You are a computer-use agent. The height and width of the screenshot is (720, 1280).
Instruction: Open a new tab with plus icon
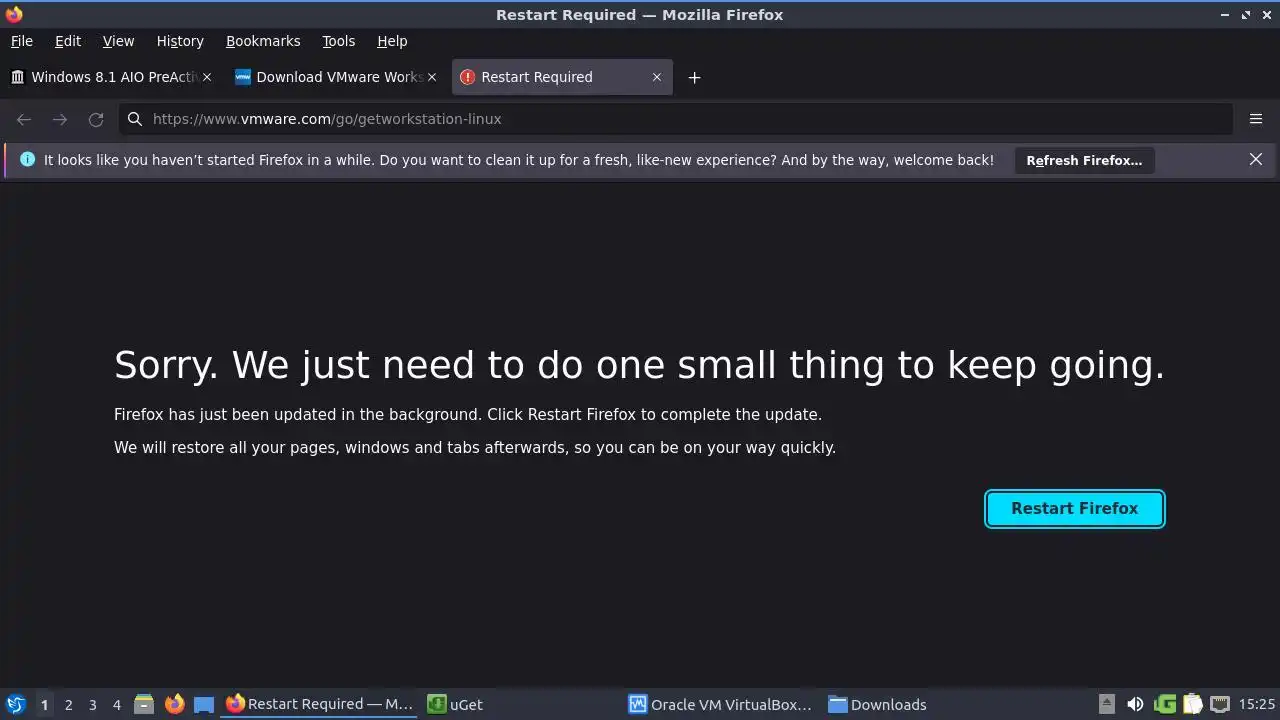tap(694, 77)
